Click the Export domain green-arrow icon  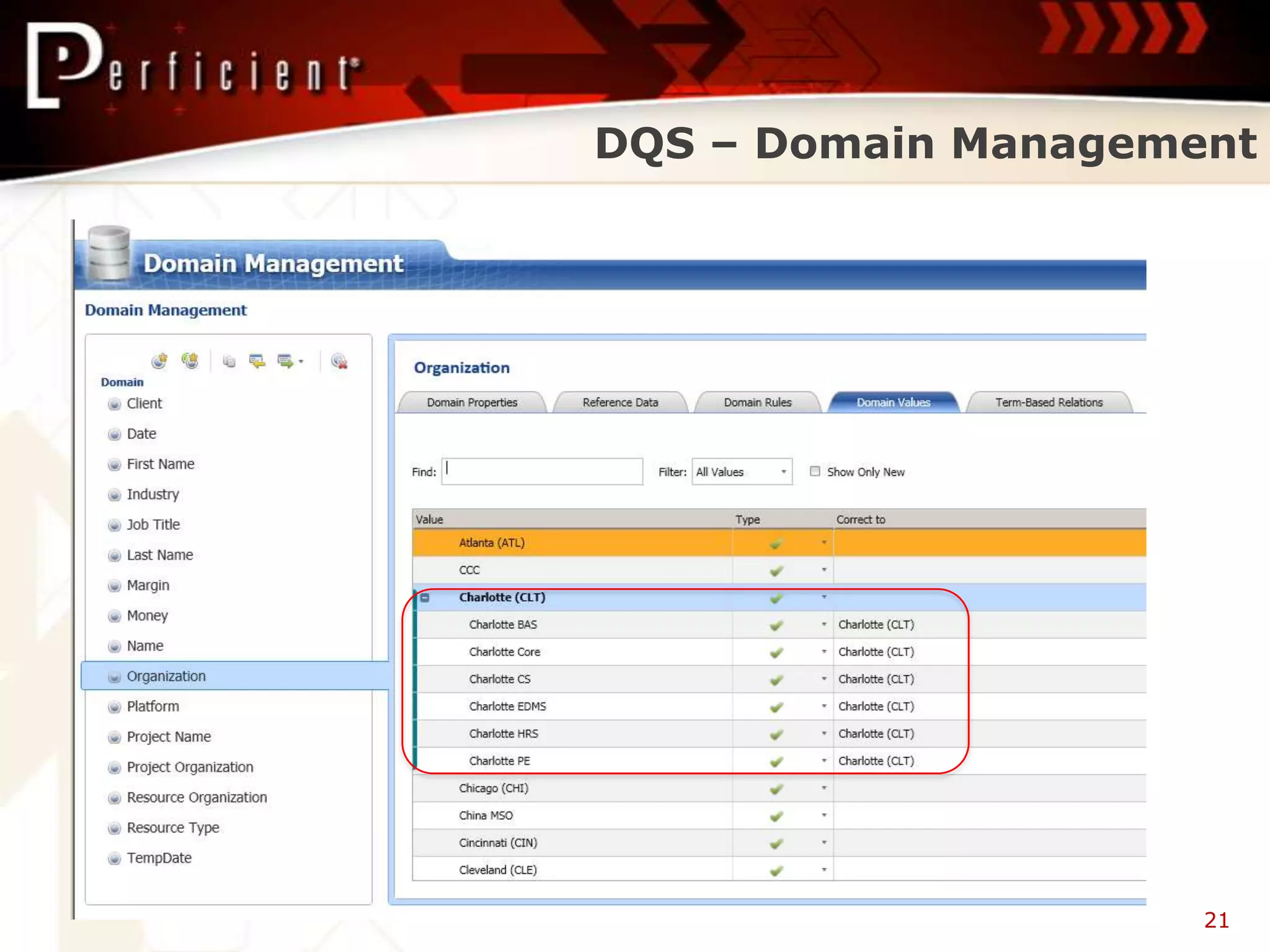285,361
